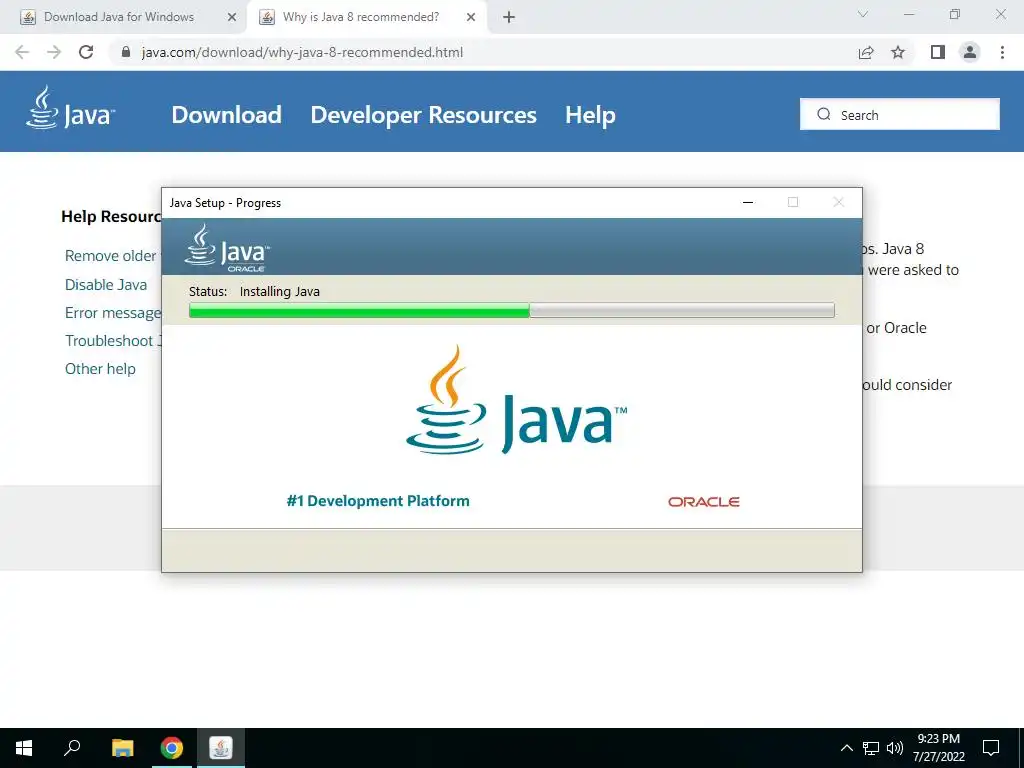Open network status tray icon
Screen dimensions: 1024x768
pos(871,748)
